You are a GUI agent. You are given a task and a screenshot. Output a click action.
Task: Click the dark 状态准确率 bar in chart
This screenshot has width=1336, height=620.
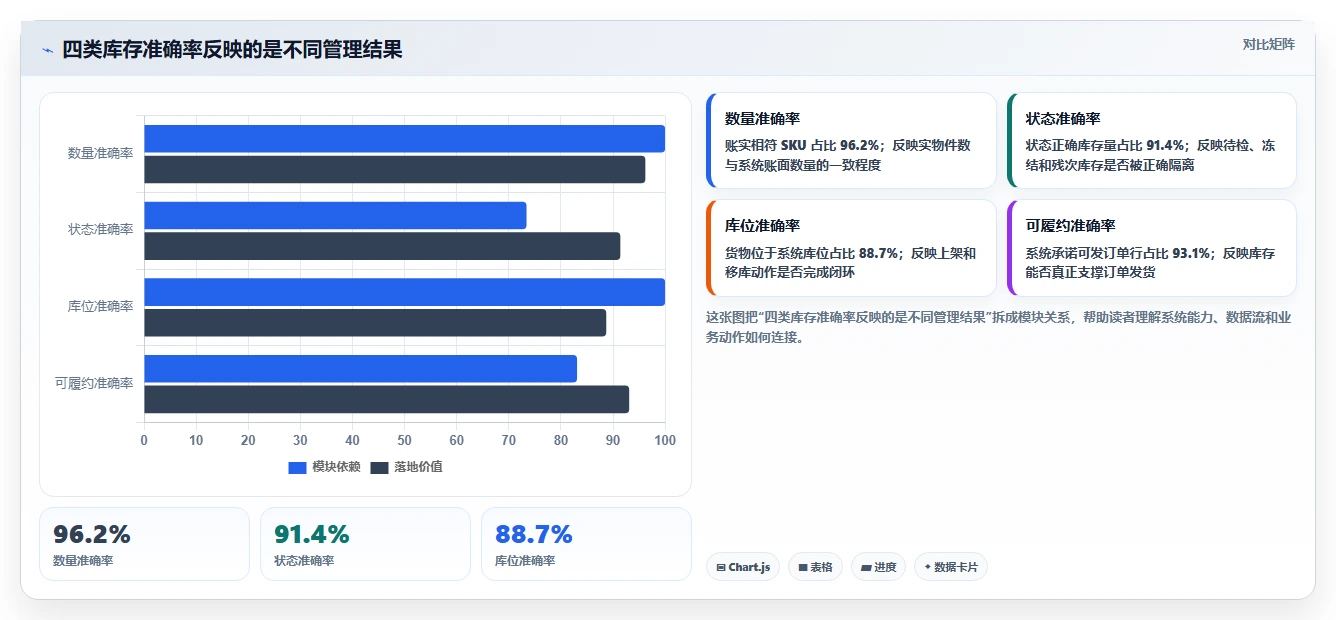point(382,246)
